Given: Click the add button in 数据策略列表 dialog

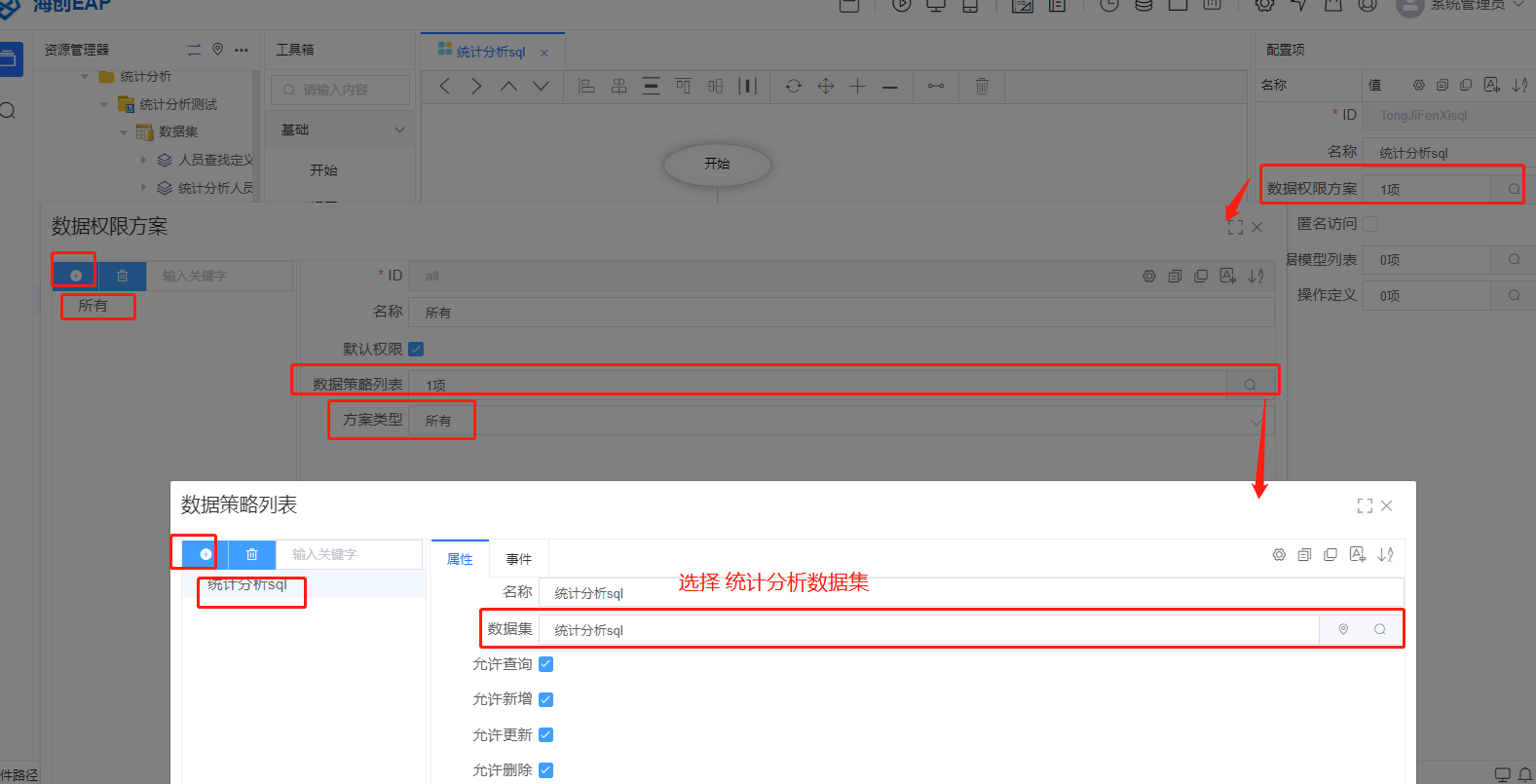Looking at the screenshot, I should click(206, 554).
